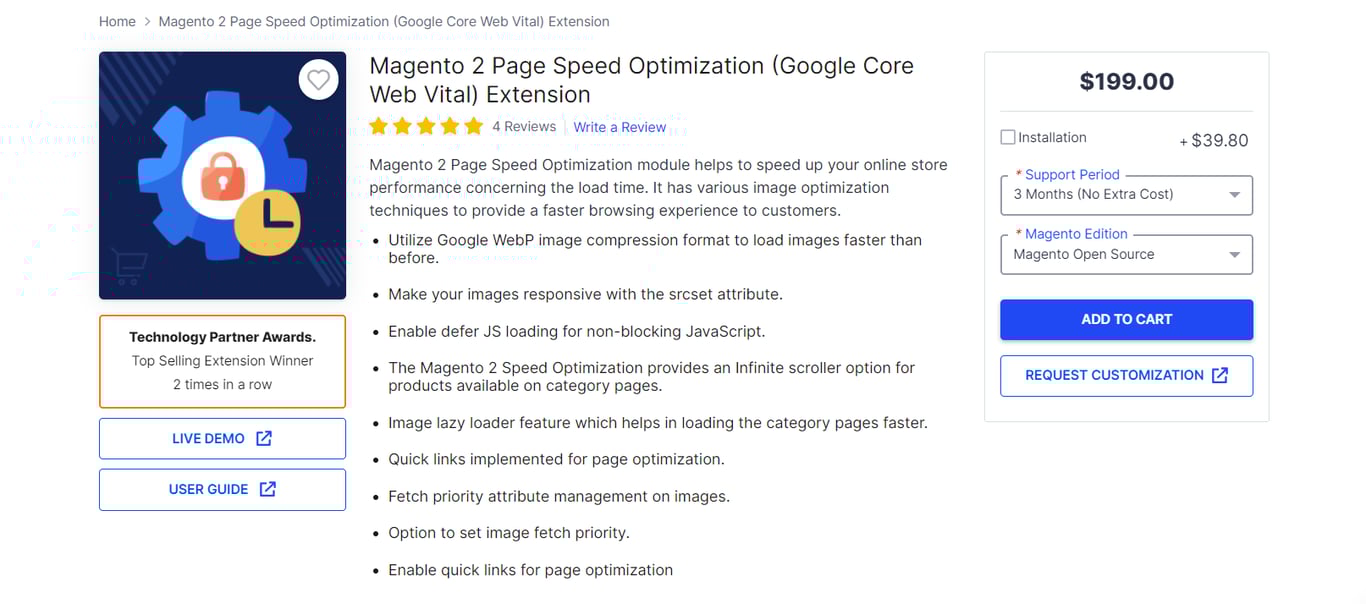The height and width of the screenshot is (604, 1366).
Task: Click the external-link icon on LIVE DEMO
Action: (x=263, y=438)
